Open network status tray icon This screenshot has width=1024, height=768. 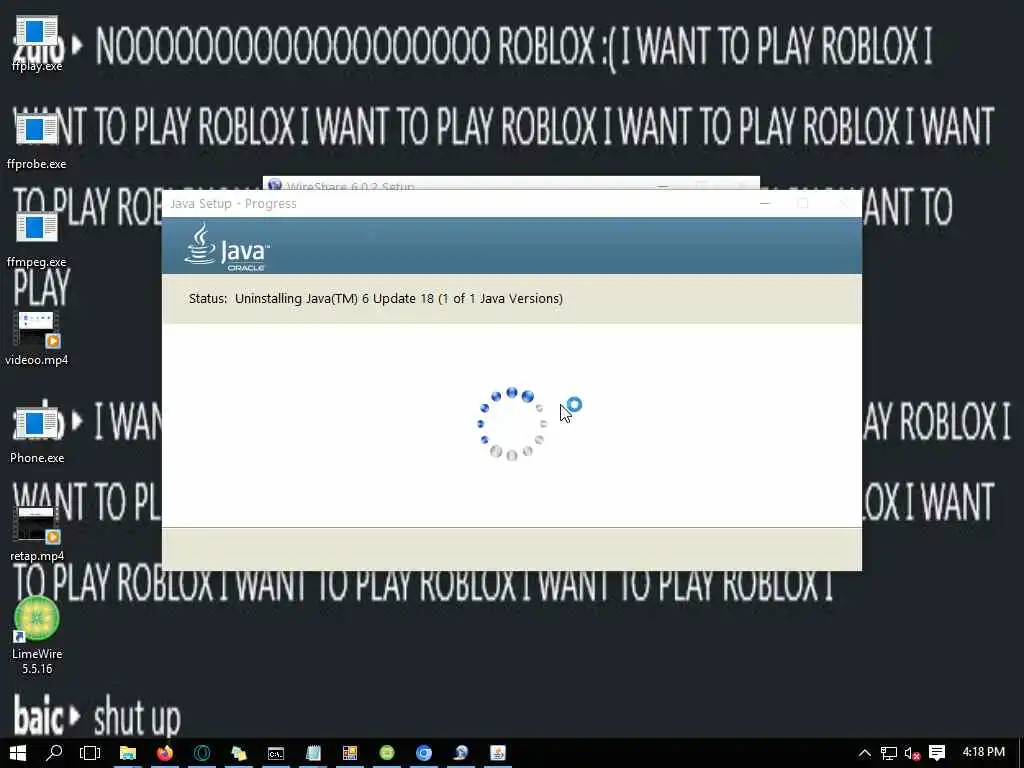[888, 753]
